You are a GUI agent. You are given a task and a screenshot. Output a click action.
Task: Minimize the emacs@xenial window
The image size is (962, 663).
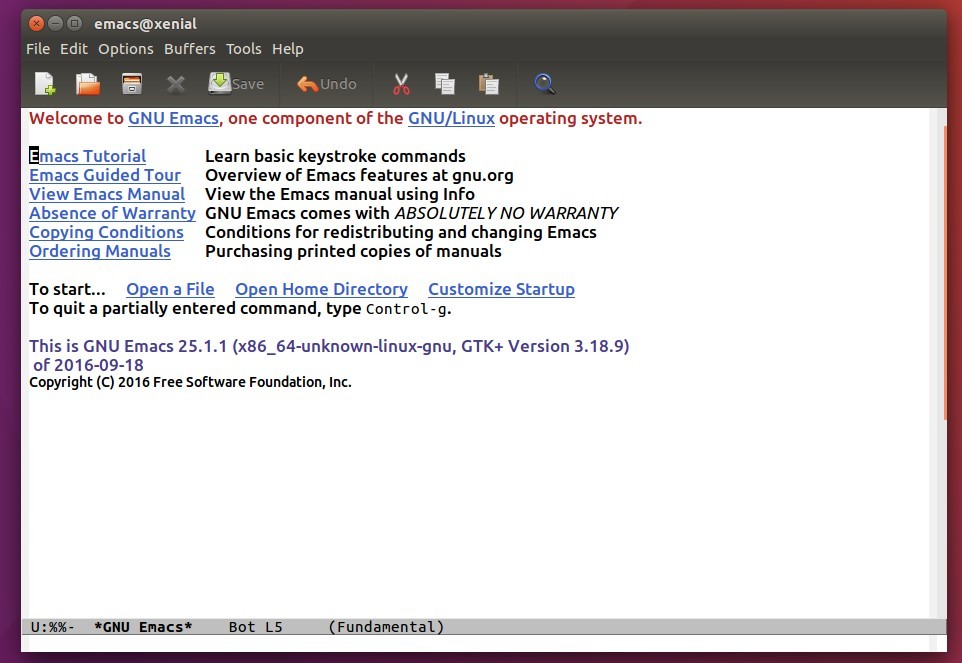55,24
